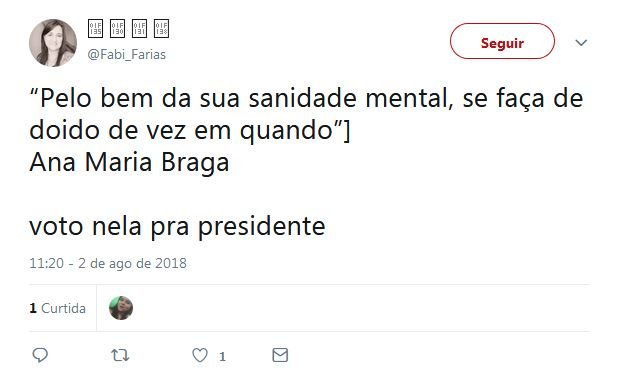Viewport: 625px width, 375px height.
Task: Open the author's profile avatar photo
Action: [x=53, y=43]
